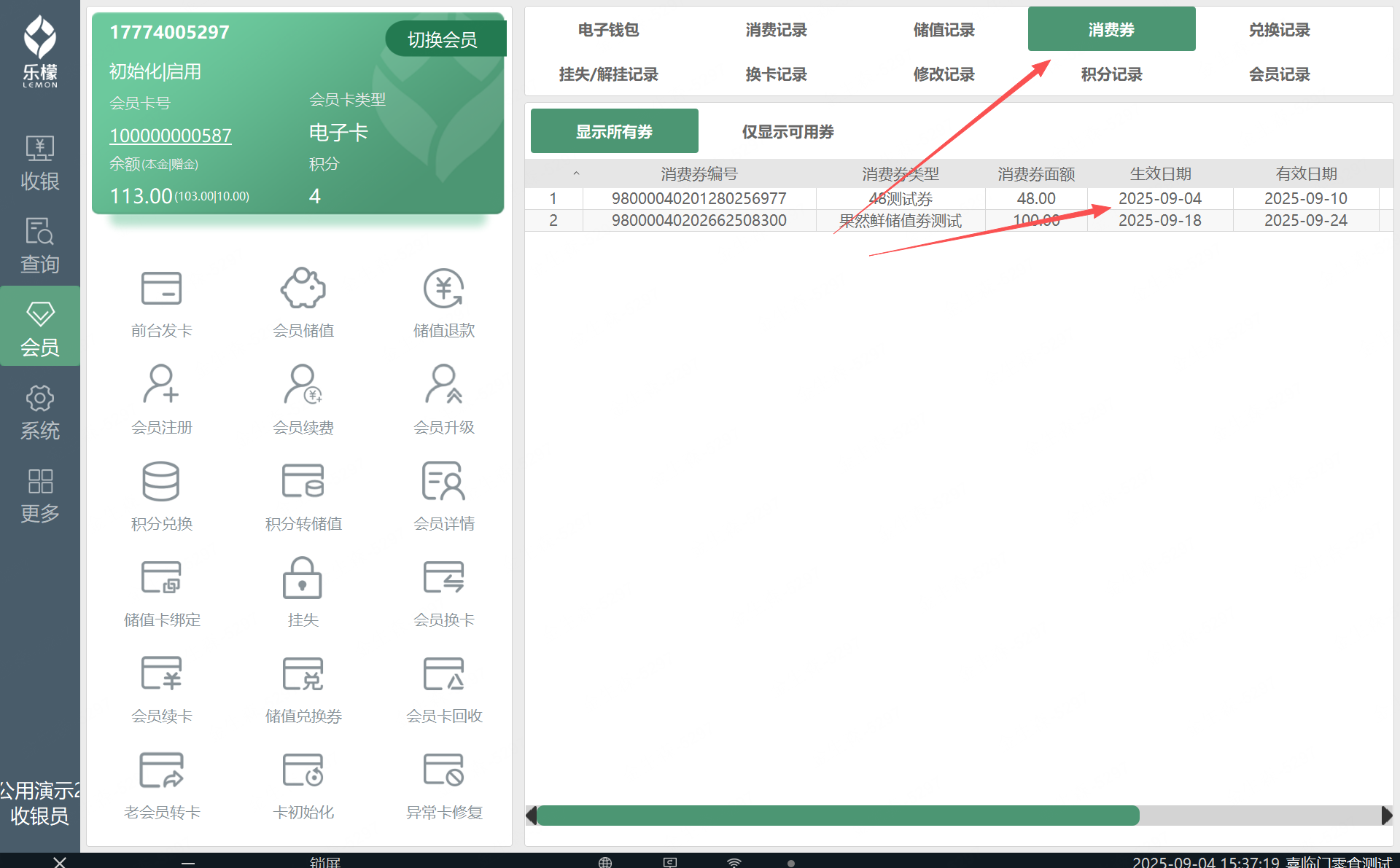Click the 切换会员 button
The width and height of the screenshot is (1400, 868).
click(x=443, y=39)
